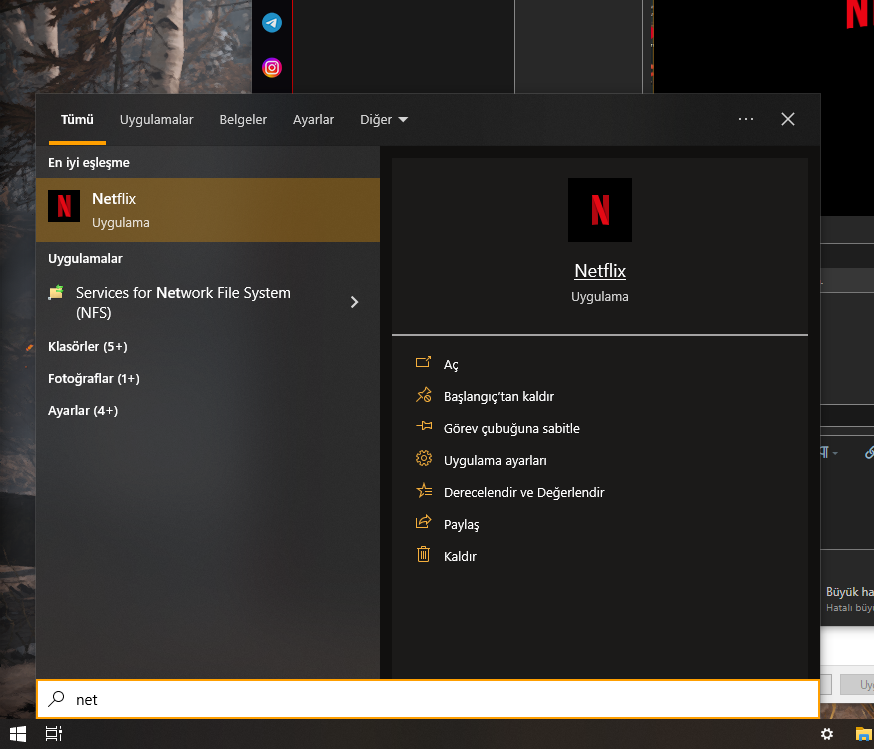Viewport: 874px width, 749px height.
Task: Click the Instagram icon in background sidebar
Action: click(272, 68)
